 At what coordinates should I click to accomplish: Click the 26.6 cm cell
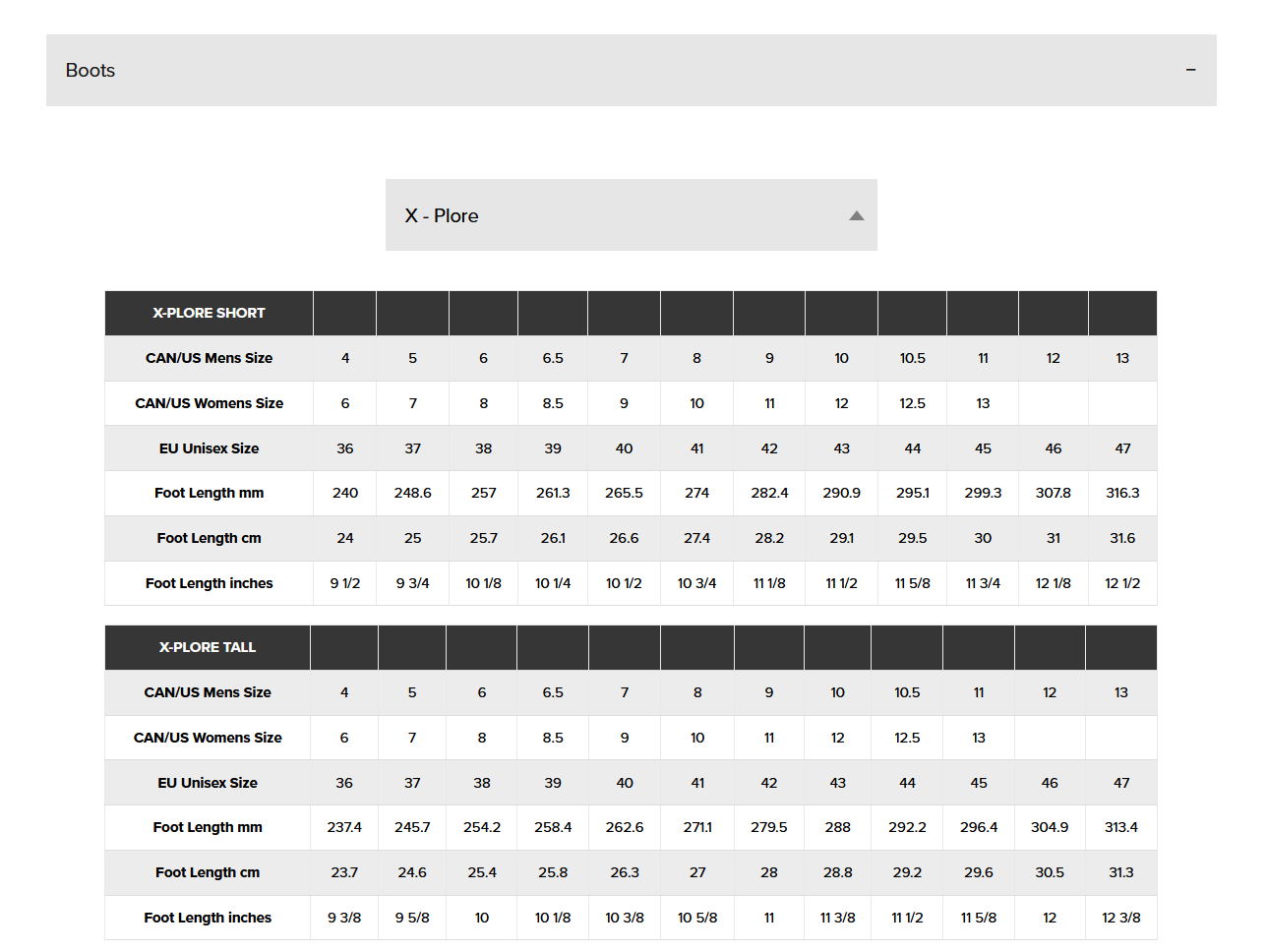point(624,538)
